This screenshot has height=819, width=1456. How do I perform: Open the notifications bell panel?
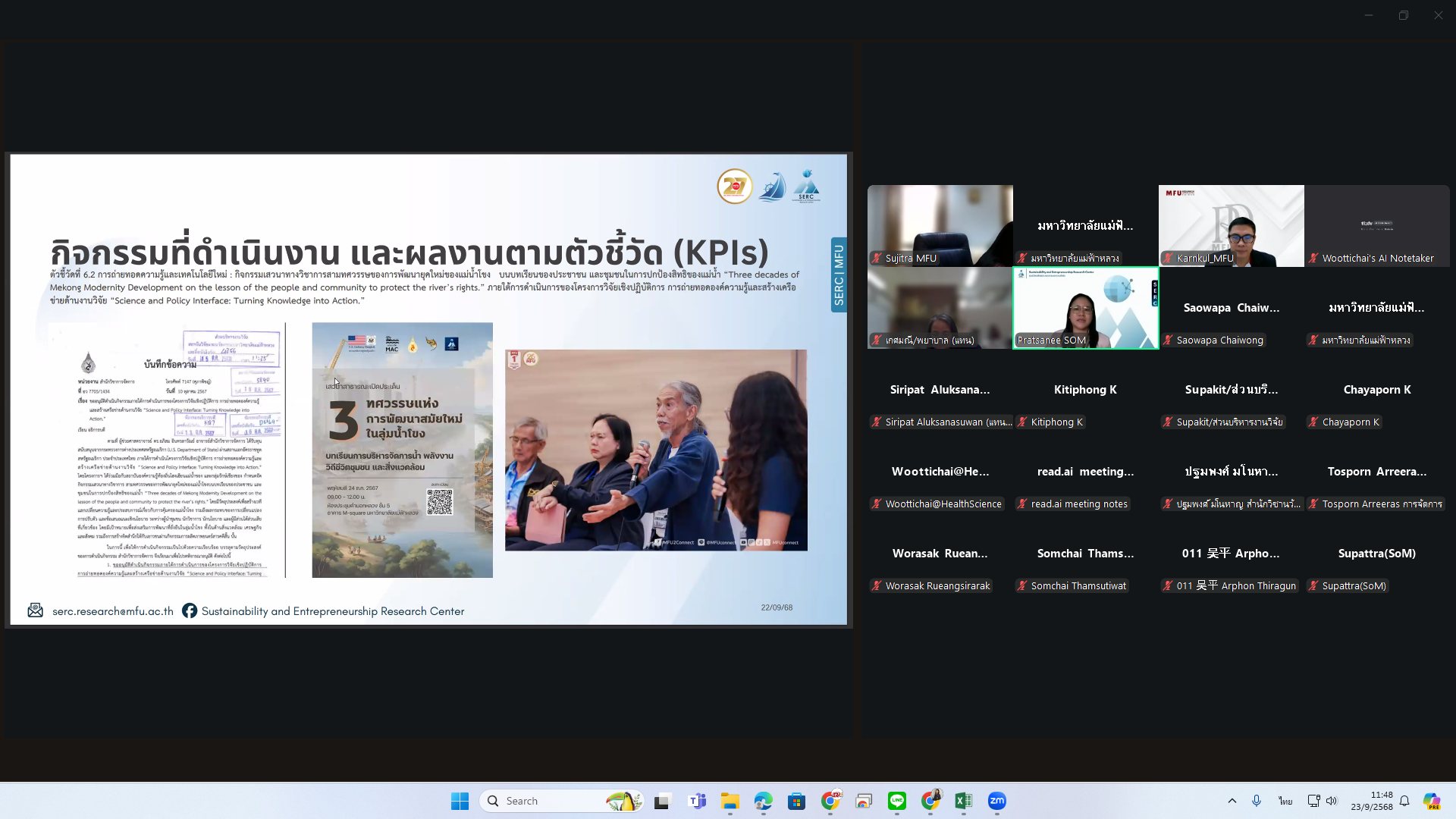[1404, 801]
